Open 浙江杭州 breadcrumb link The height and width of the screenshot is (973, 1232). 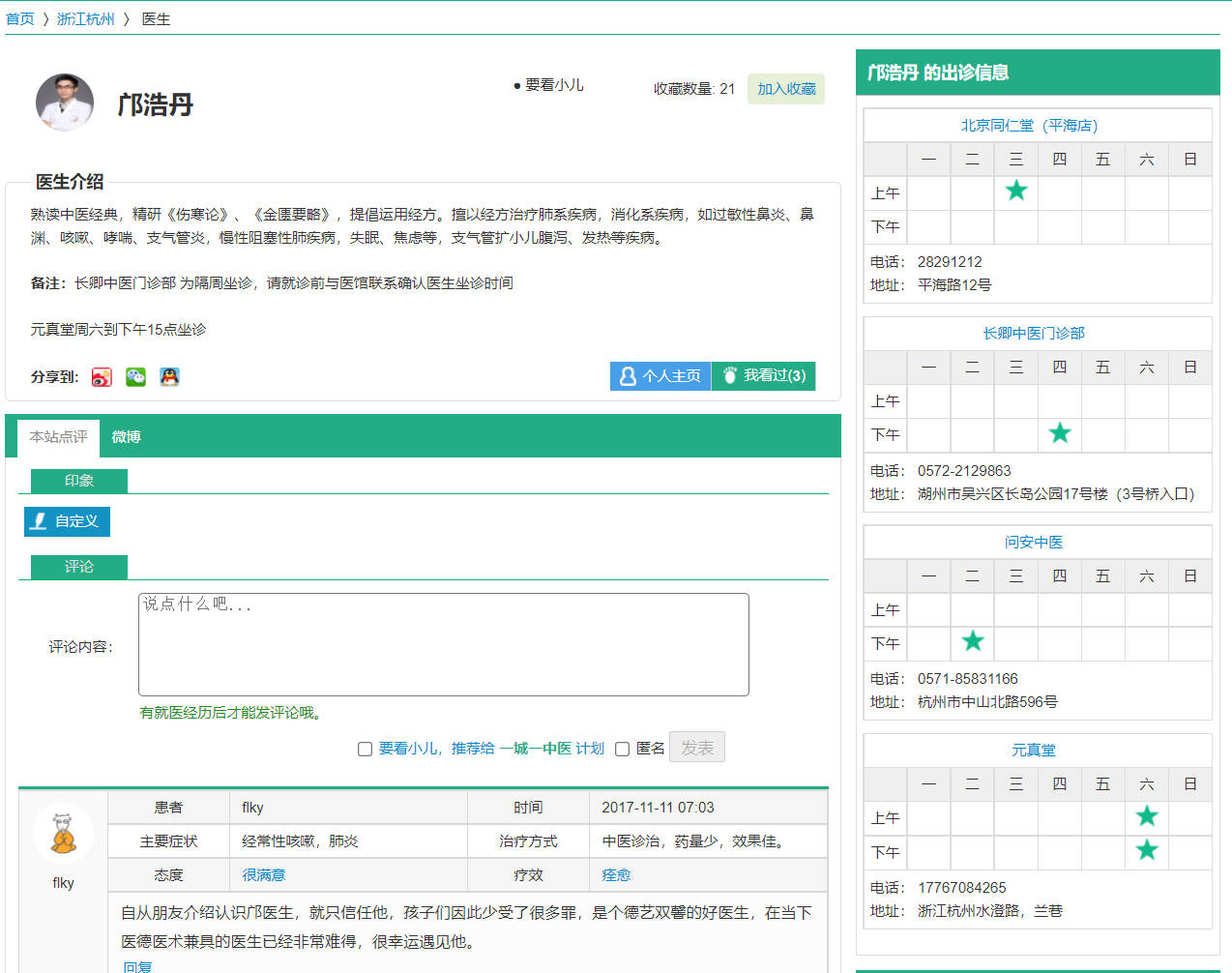pyautogui.click(x=85, y=19)
